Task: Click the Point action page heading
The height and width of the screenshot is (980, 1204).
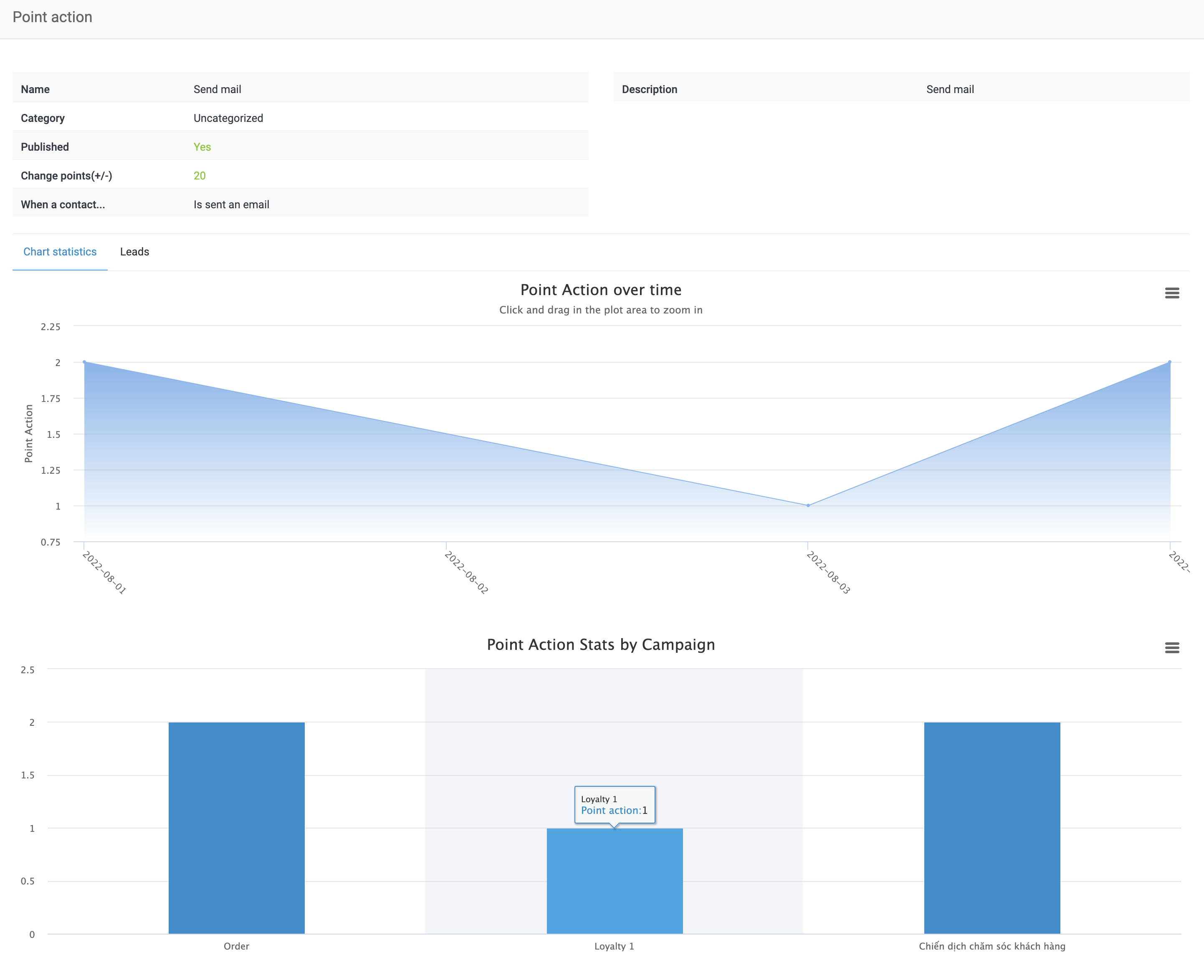Action: click(53, 17)
